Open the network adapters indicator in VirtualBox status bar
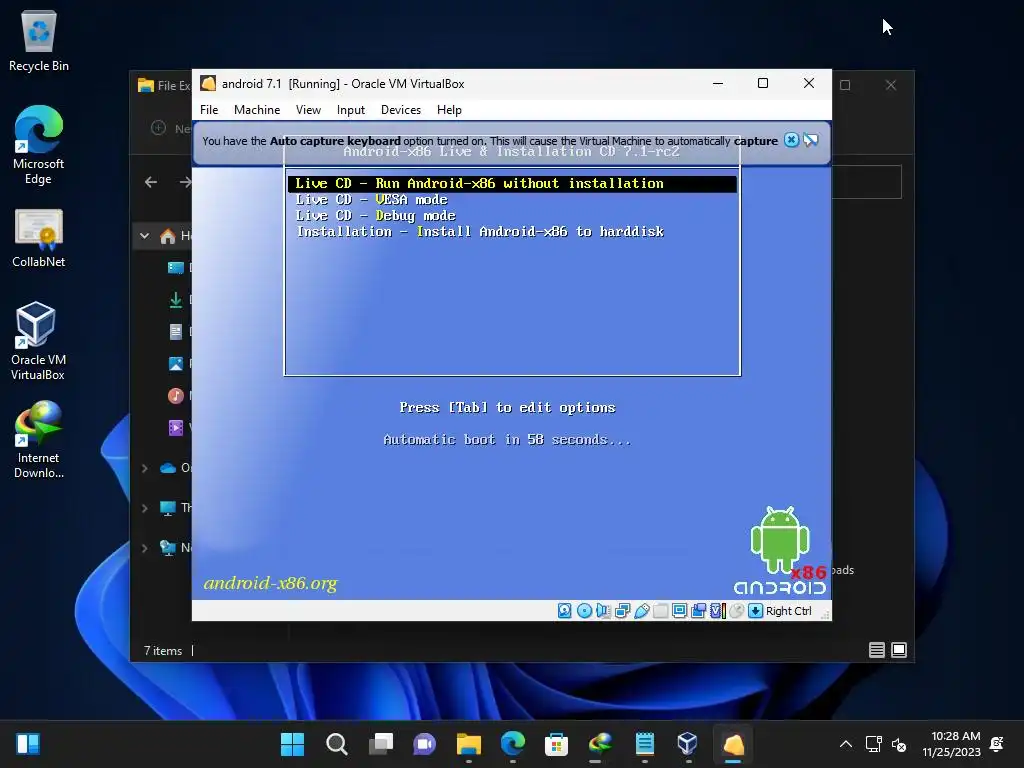This screenshot has width=1024, height=768. (622, 611)
